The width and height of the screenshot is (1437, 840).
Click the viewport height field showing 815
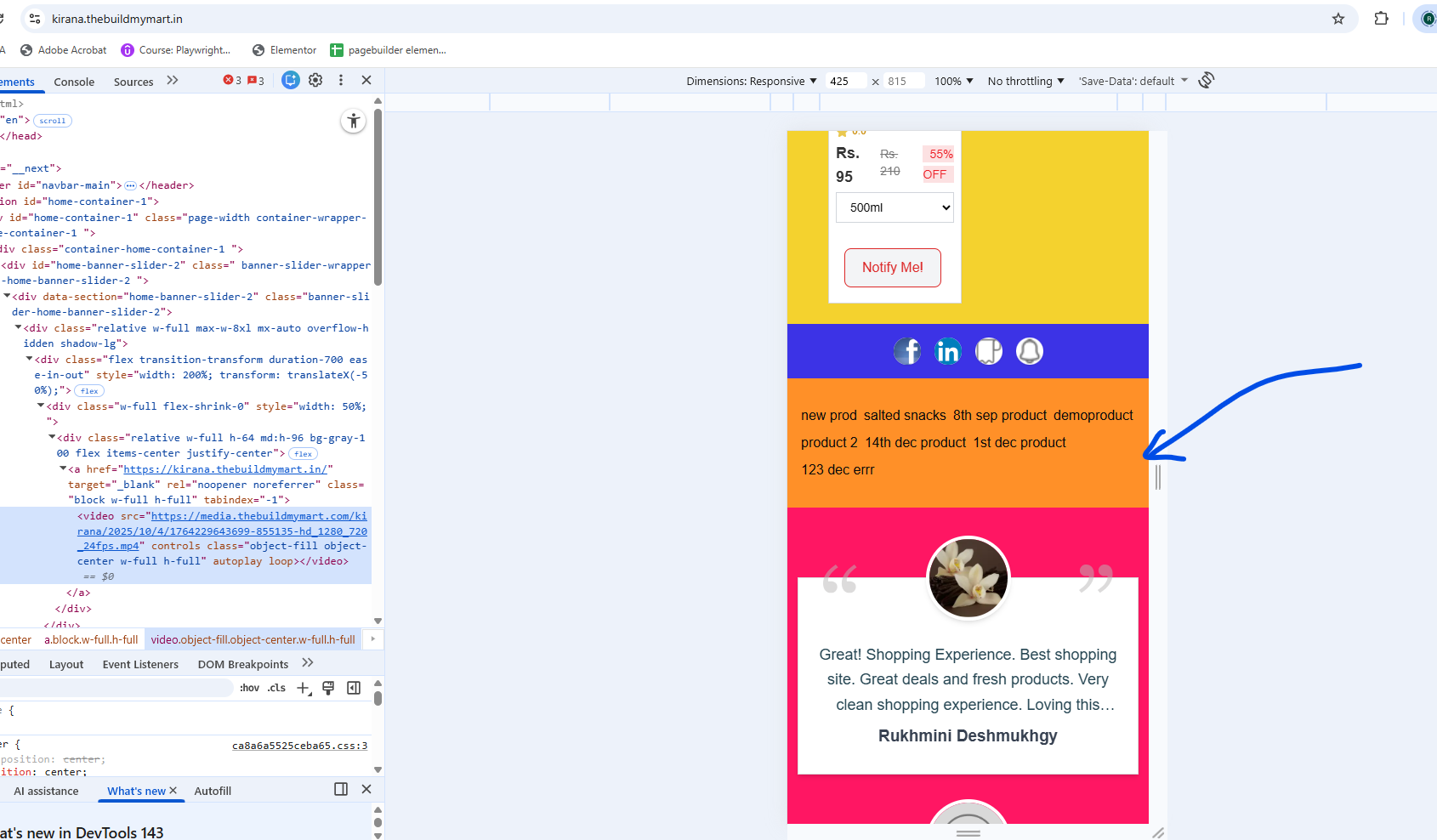(x=904, y=82)
